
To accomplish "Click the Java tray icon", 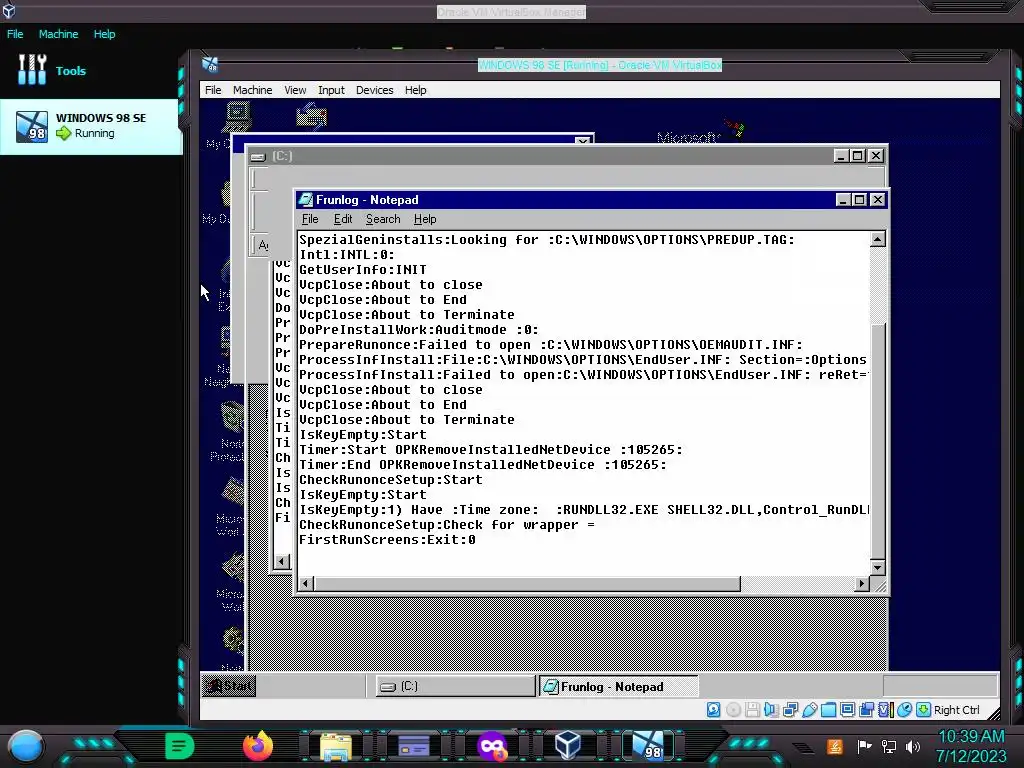I will (x=835, y=746).
